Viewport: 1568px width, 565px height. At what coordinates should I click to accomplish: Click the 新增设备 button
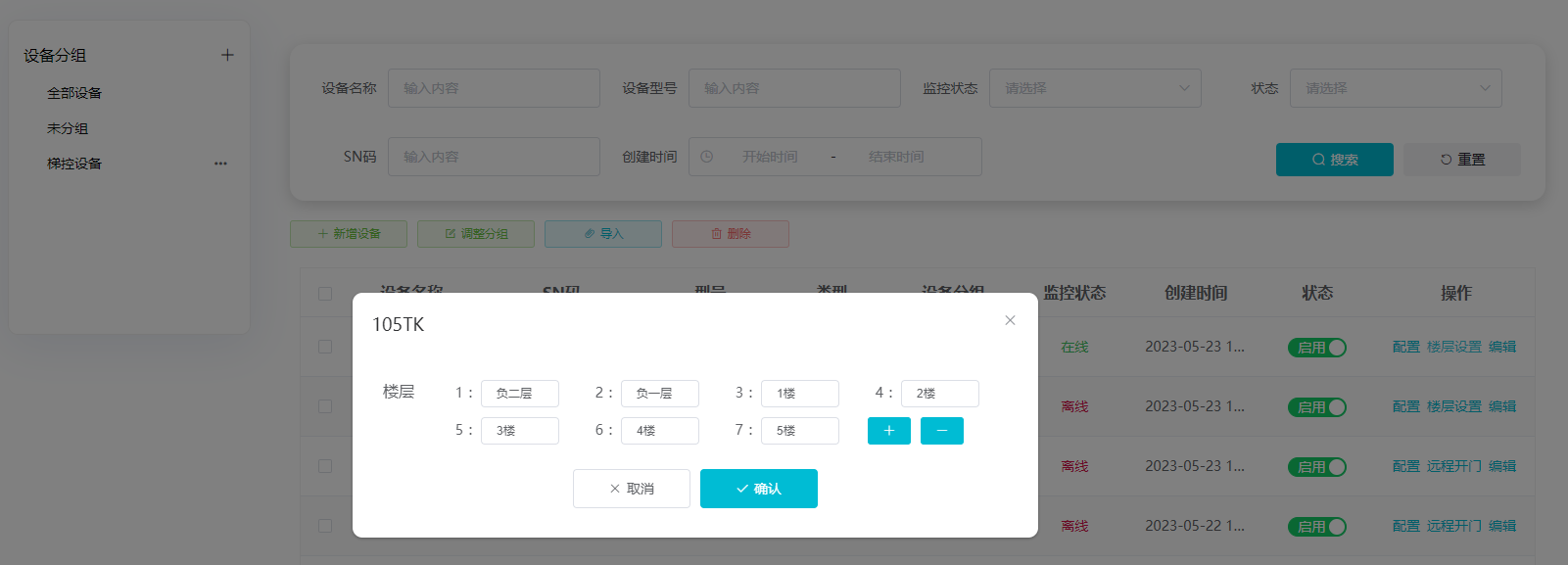coord(349,234)
